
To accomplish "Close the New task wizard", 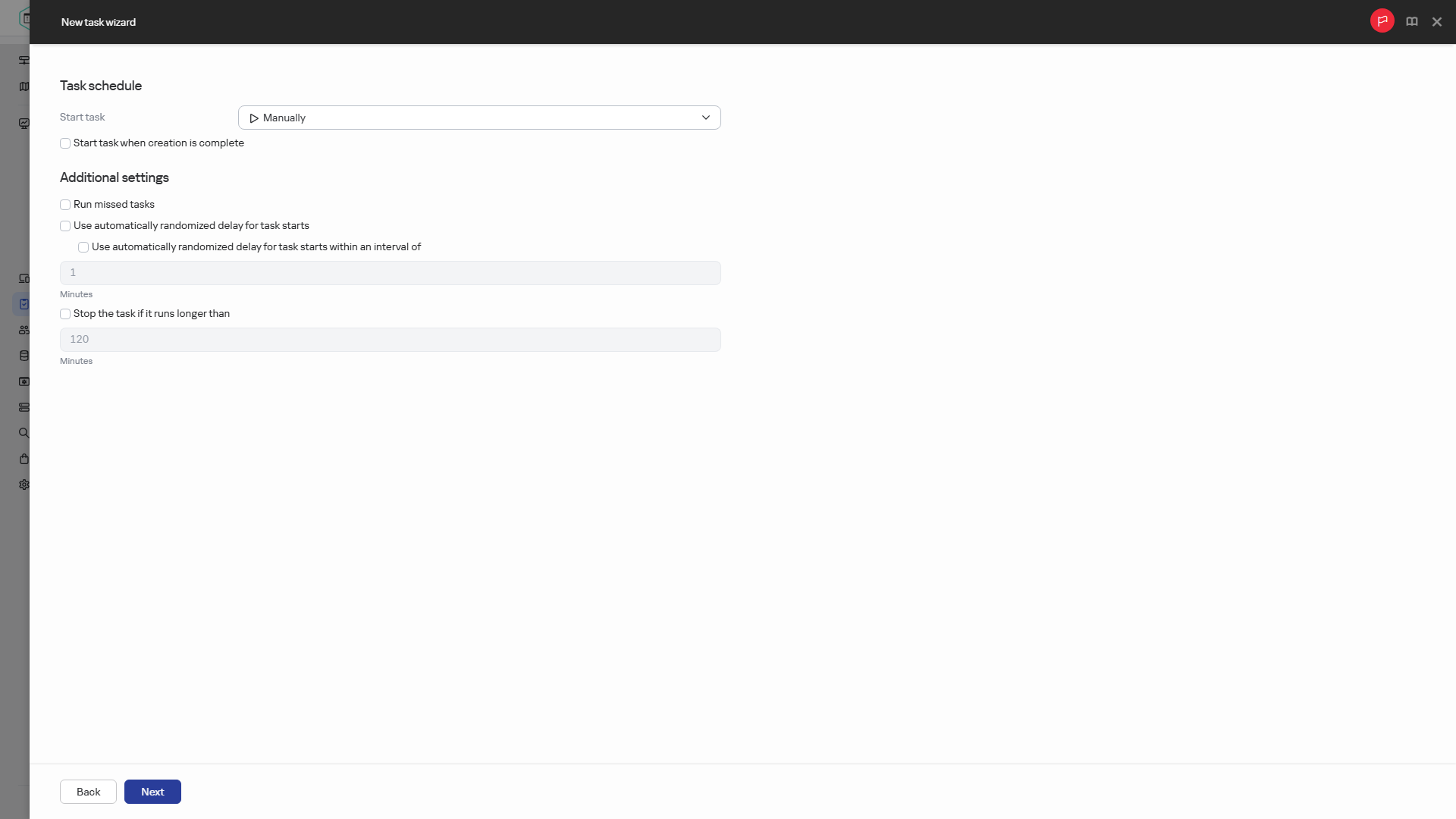I will tap(1436, 22).
